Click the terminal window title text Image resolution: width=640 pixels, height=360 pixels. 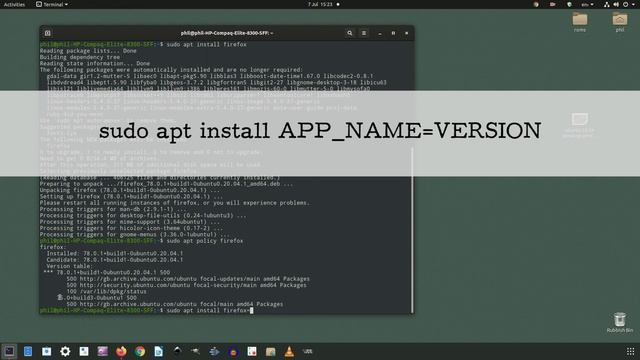click(227, 33)
